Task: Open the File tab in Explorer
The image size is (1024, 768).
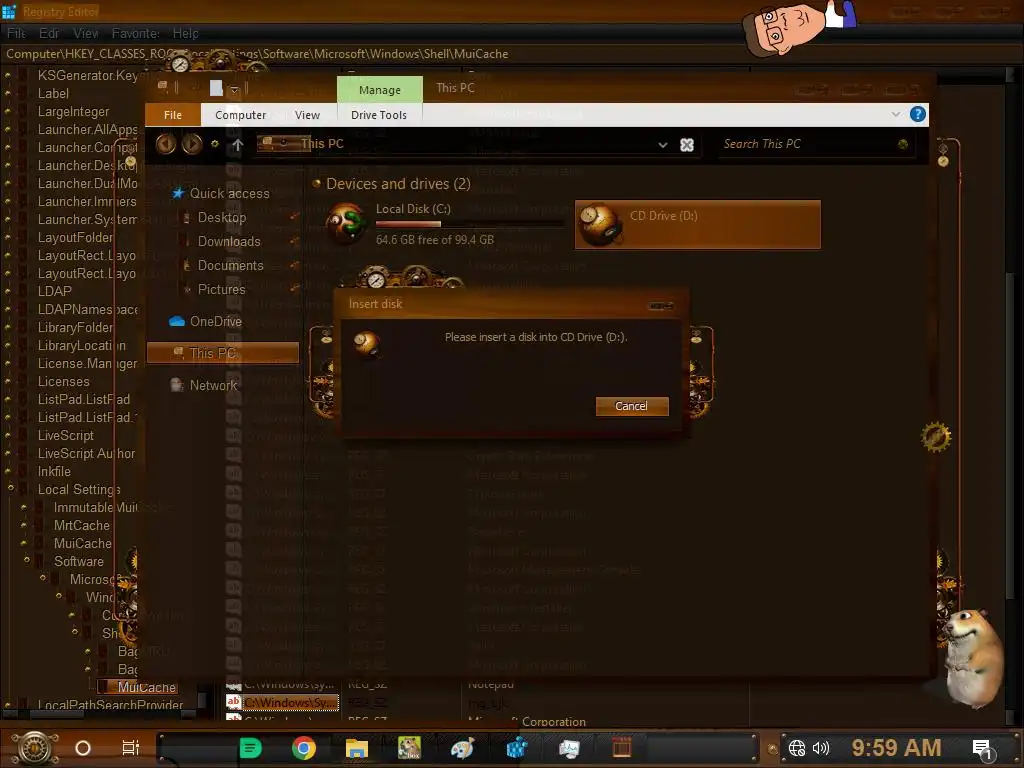Action: click(172, 115)
